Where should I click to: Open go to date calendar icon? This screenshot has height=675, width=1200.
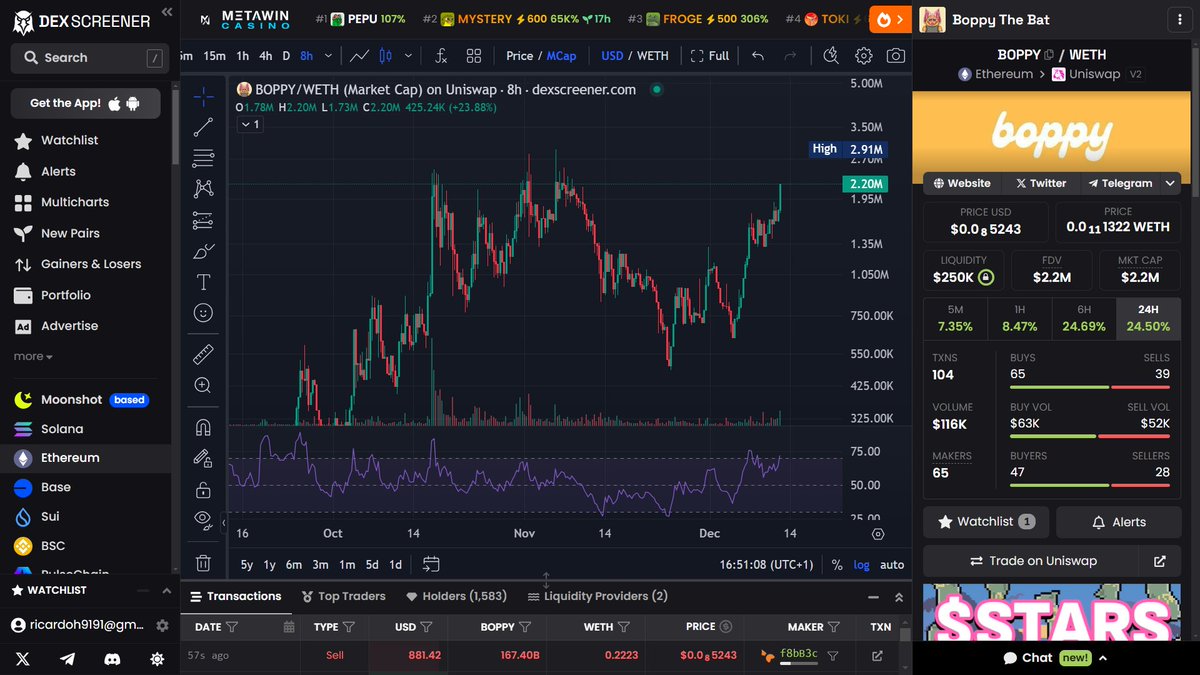tap(431, 564)
